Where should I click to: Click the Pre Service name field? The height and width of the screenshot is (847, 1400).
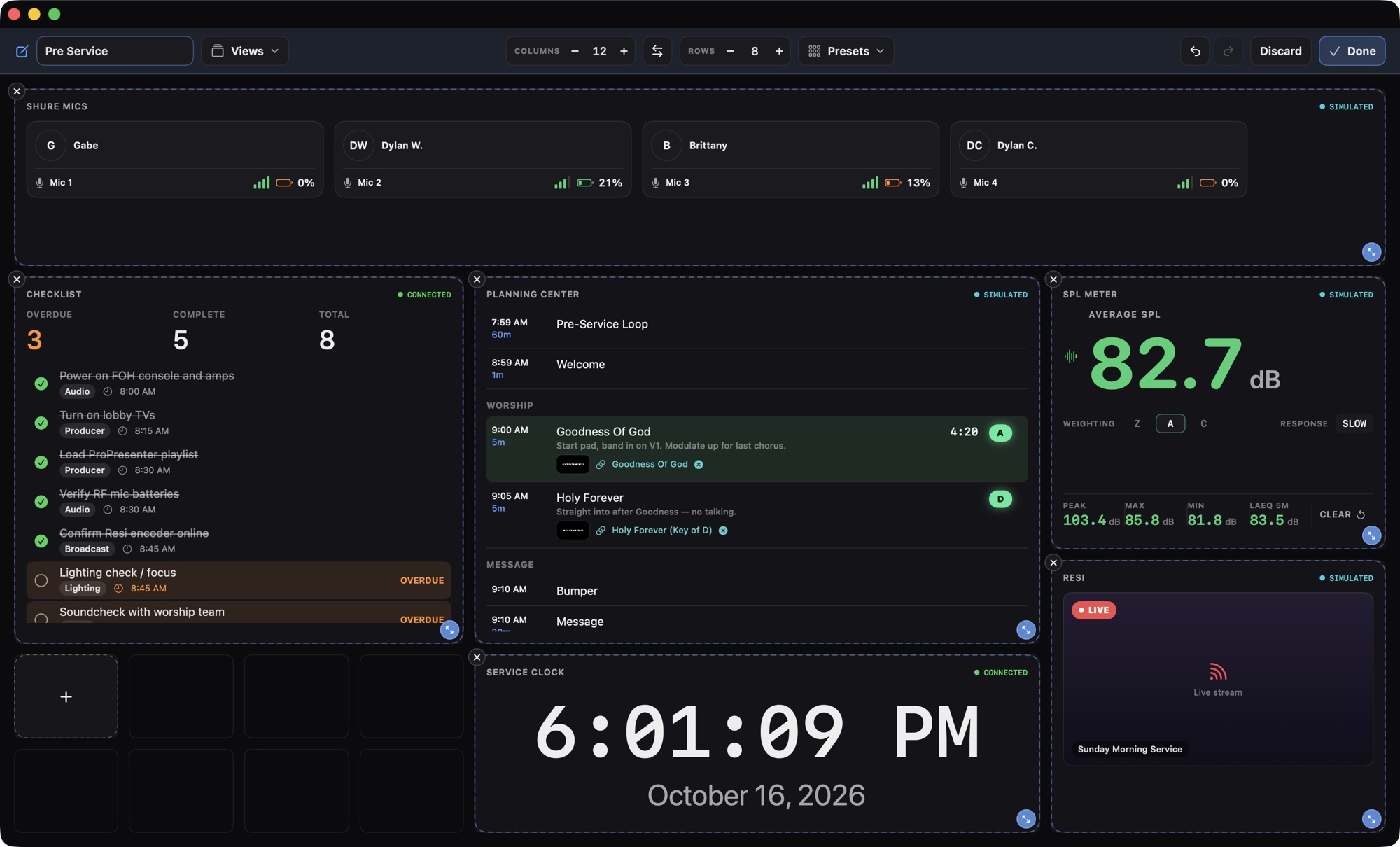click(x=115, y=51)
